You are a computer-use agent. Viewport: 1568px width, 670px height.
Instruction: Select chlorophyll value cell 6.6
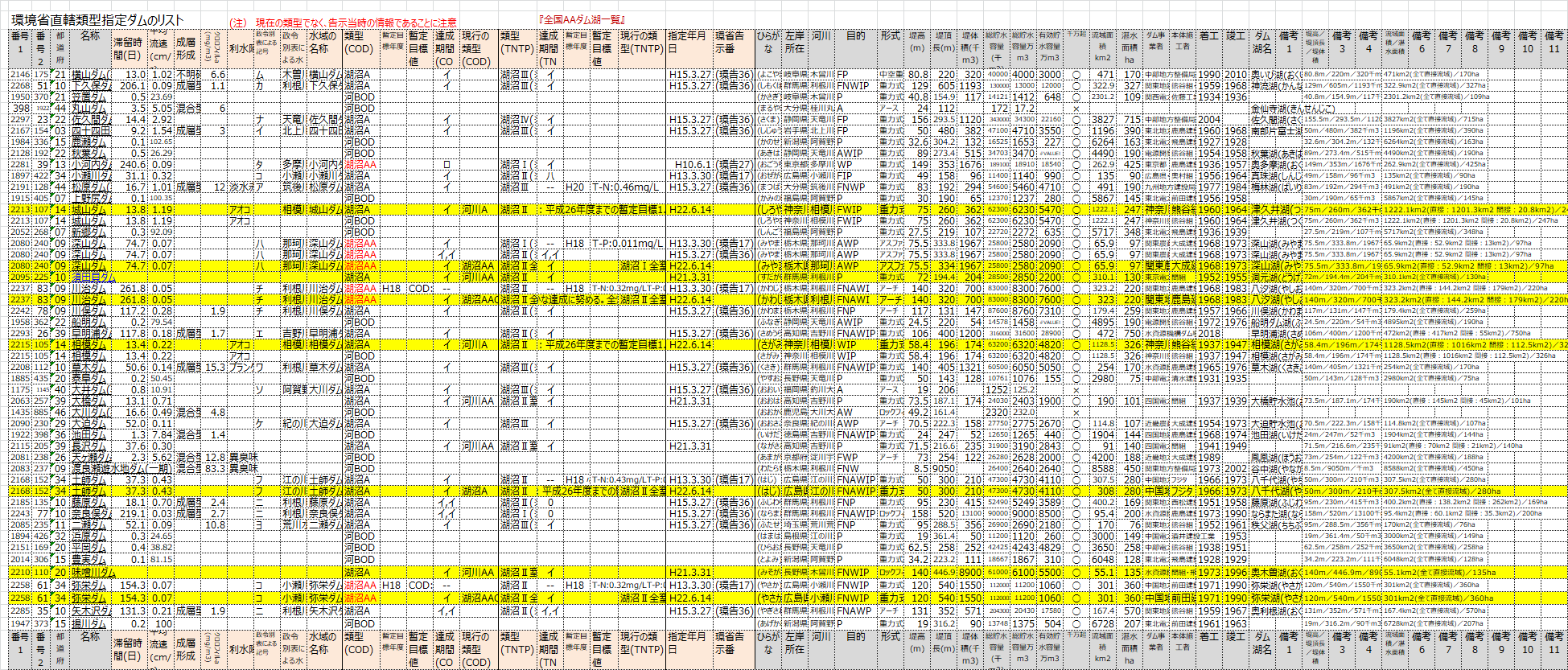coord(215,74)
